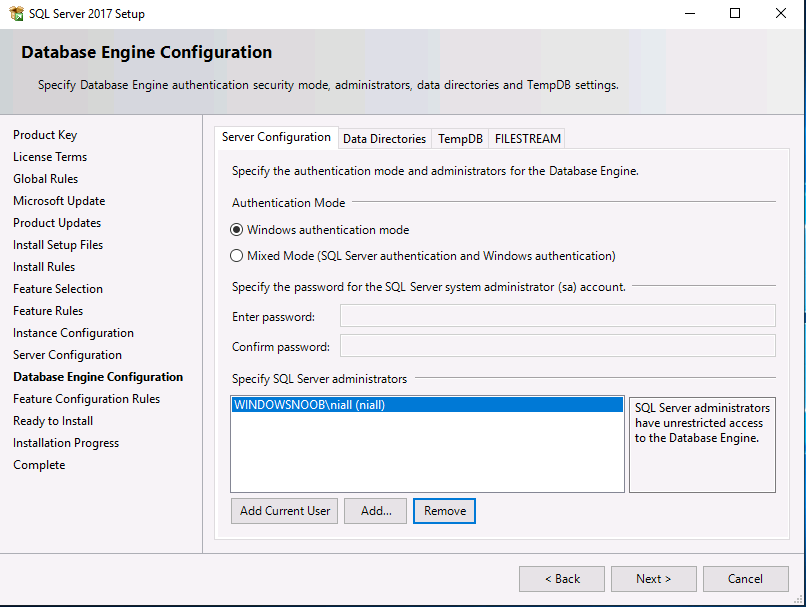
Task: Click the Add Current User button
Action: (284, 511)
